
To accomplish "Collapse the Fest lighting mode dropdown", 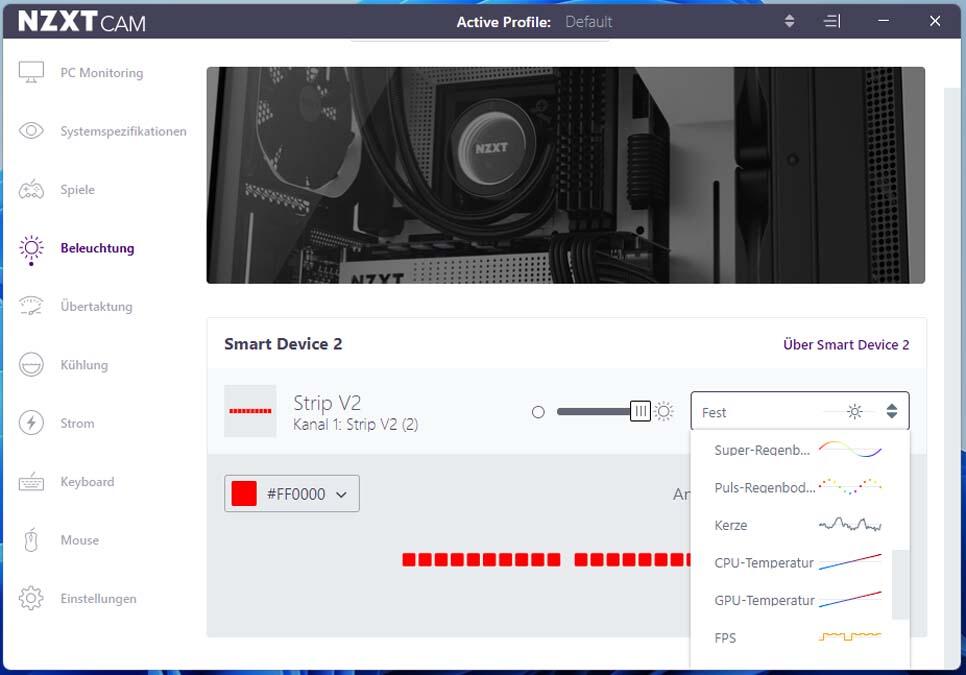I will click(800, 411).
